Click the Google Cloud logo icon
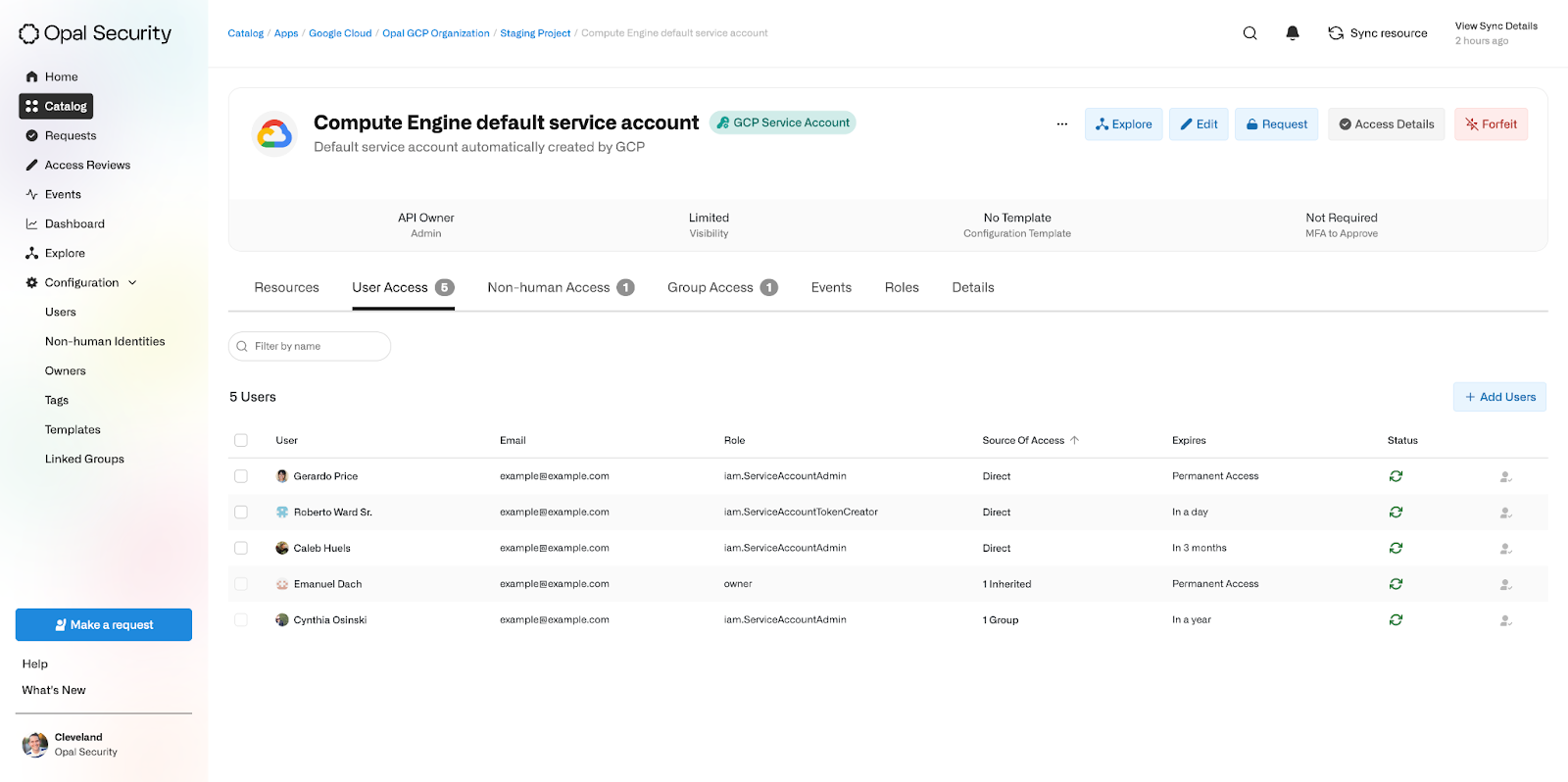This screenshot has height=782, width=1568. click(274, 134)
